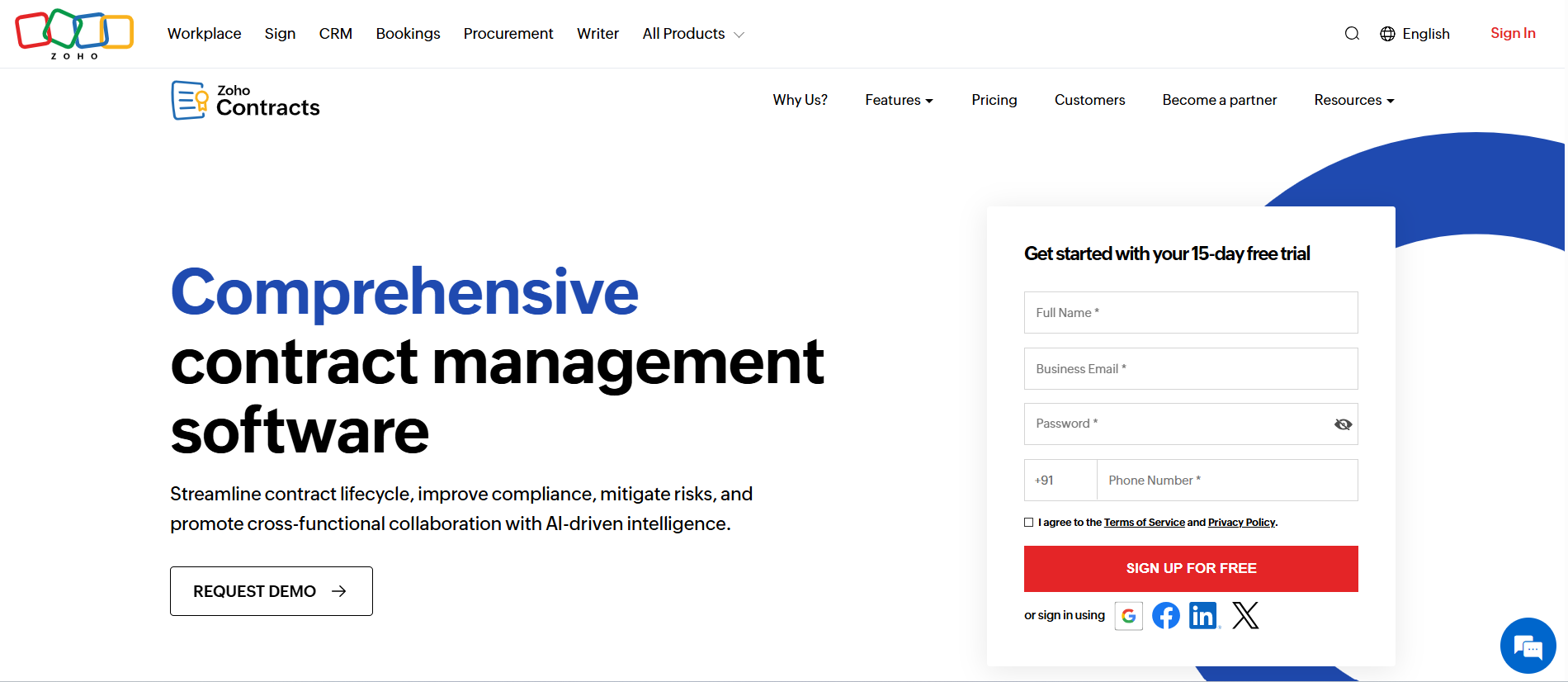Select English language option
Screen dimensions: 1568x682
point(1426,34)
